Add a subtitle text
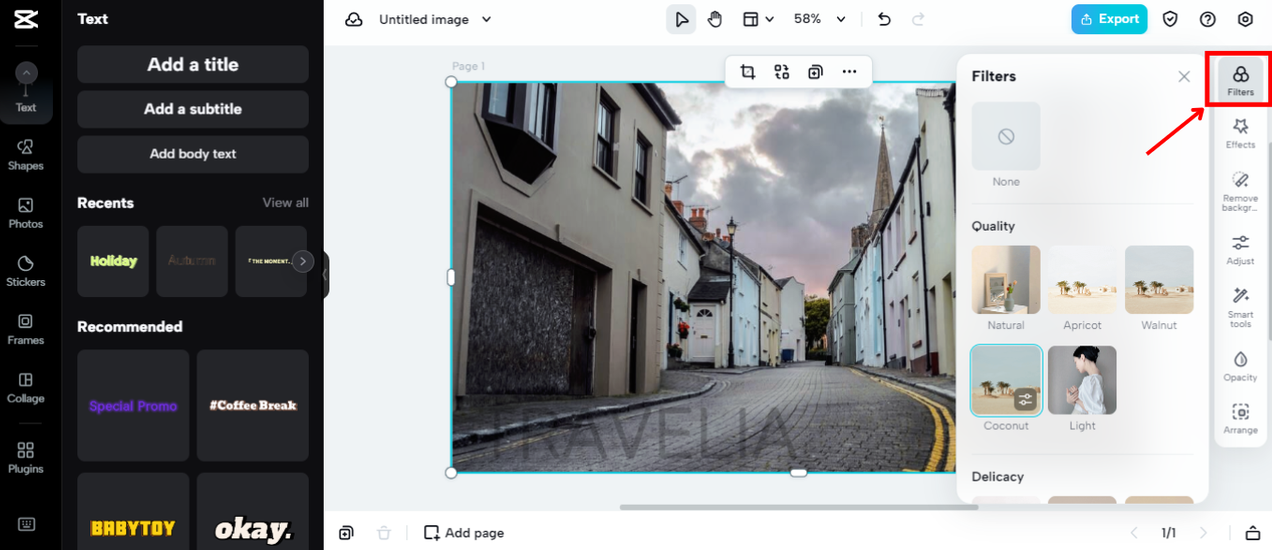Viewport: 1272px width, 550px height. point(193,109)
